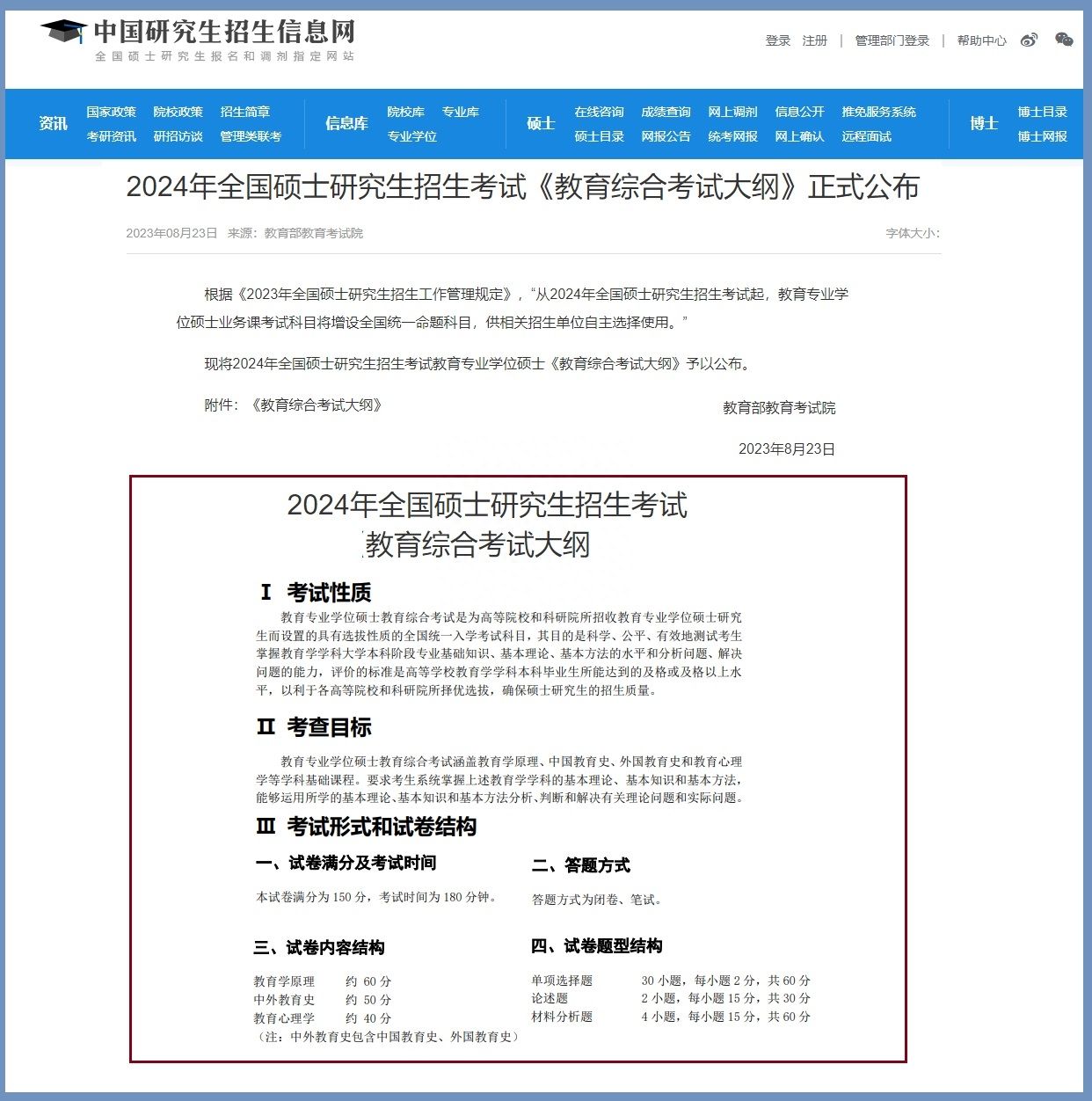Open the 信息库 navigation section

point(346,123)
